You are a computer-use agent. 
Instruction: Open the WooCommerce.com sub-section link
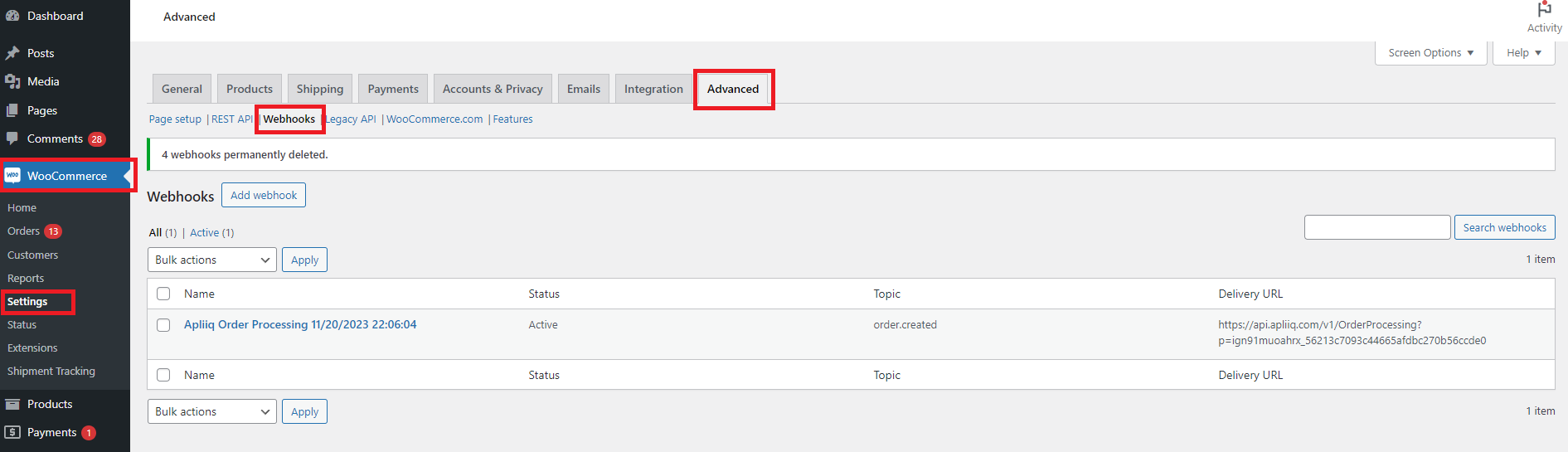[434, 119]
